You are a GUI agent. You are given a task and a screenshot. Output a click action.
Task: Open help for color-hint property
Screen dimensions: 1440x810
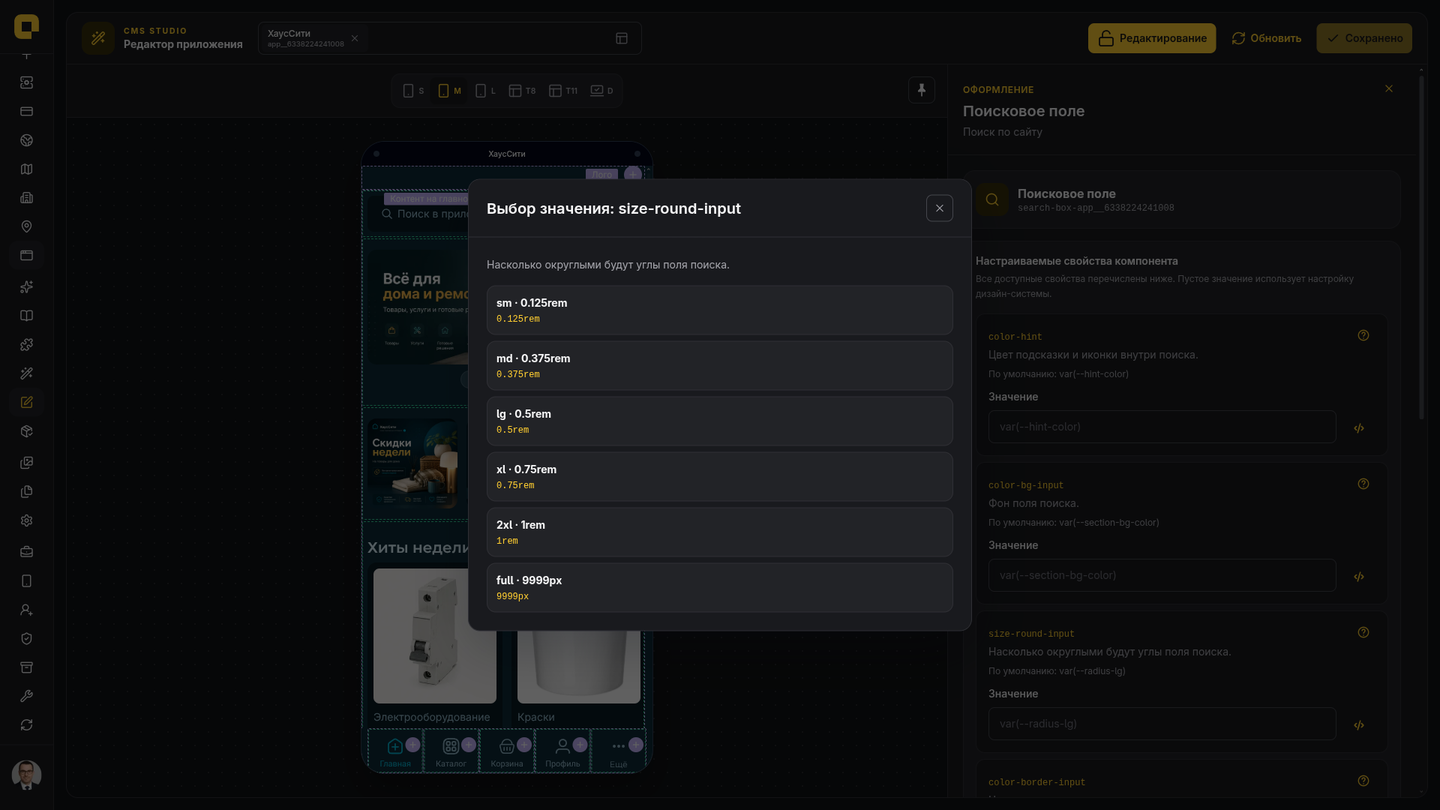tap(1363, 336)
